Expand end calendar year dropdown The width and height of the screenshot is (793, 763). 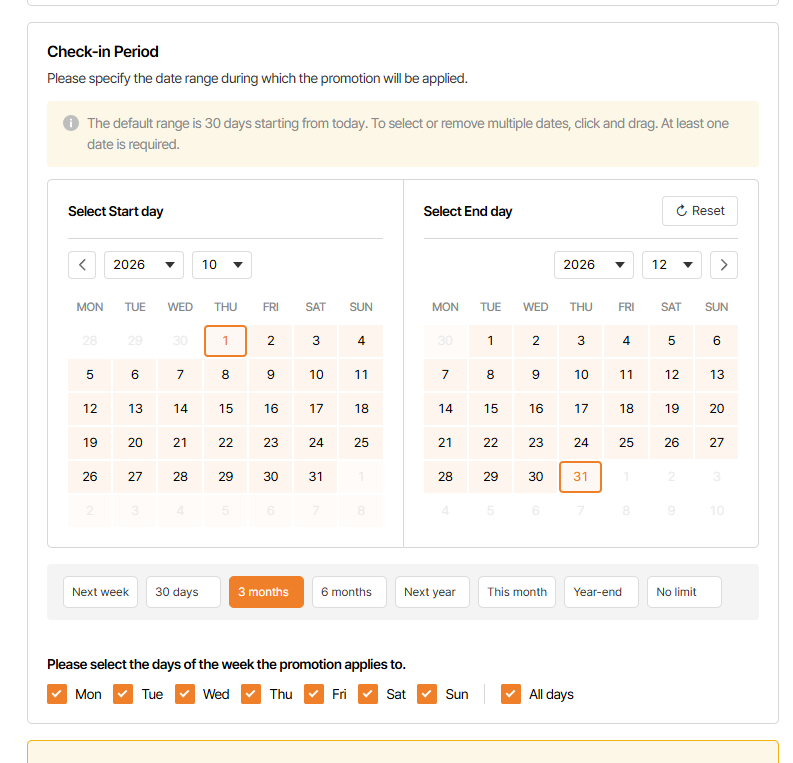coord(594,265)
